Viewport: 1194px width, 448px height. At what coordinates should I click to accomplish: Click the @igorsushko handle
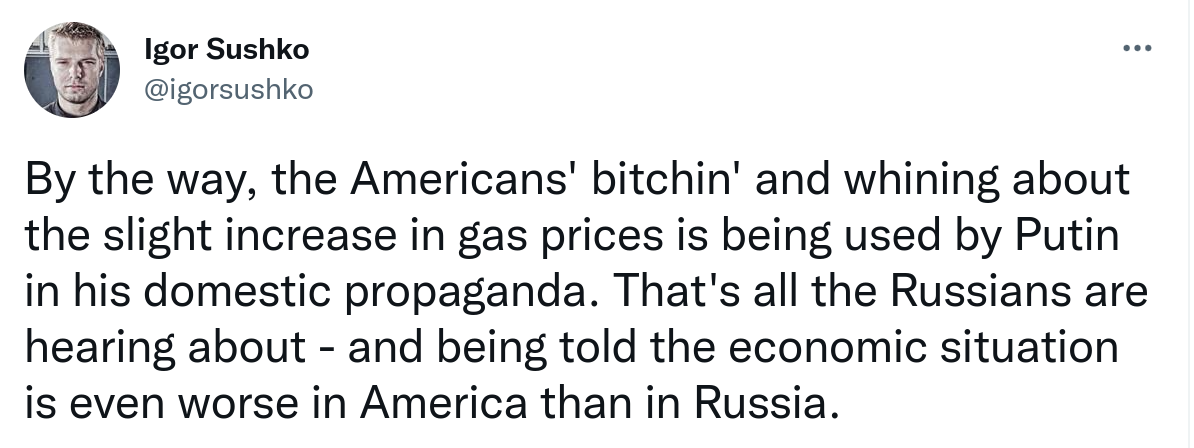click(229, 92)
